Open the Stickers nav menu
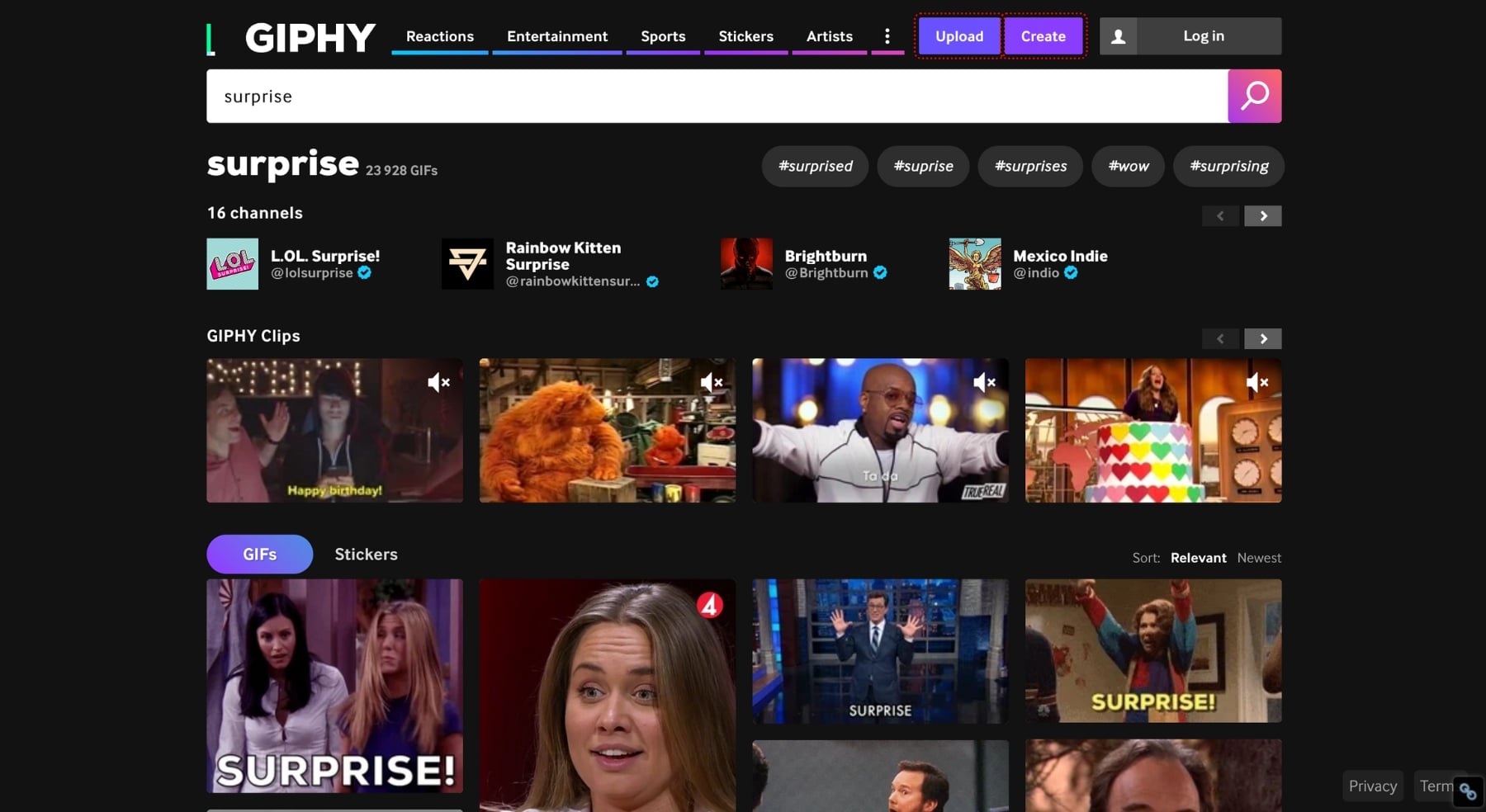Image resolution: width=1486 pixels, height=812 pixels. point(746,36)
